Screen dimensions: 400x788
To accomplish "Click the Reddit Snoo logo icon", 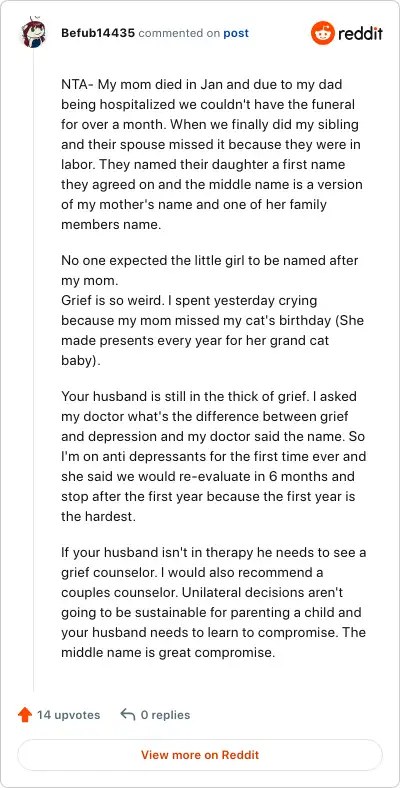I will (323, 33).
